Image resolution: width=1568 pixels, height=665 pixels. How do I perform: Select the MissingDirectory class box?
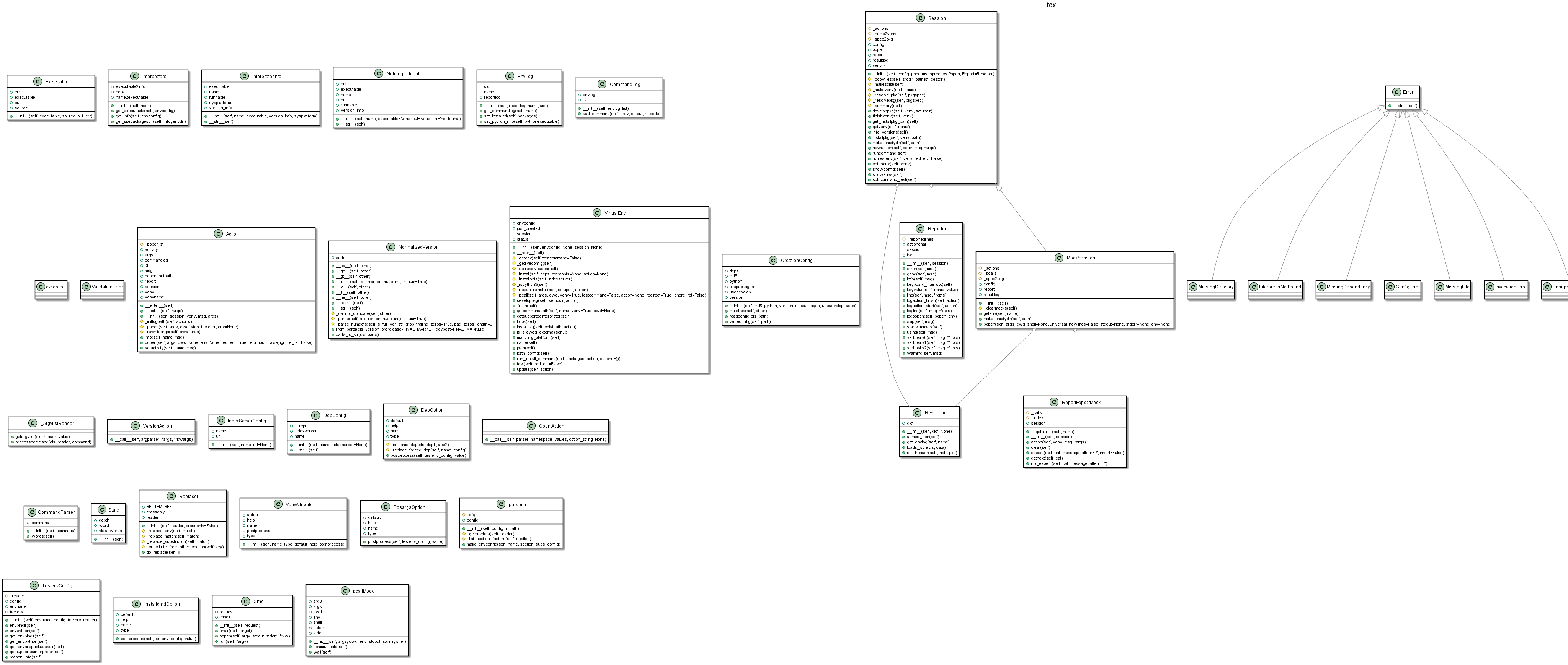(x=1211, y=287)
